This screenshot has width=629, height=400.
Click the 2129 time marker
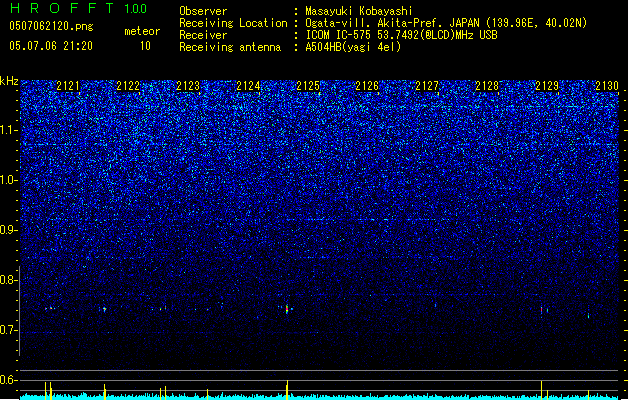[x=547, y=86]
